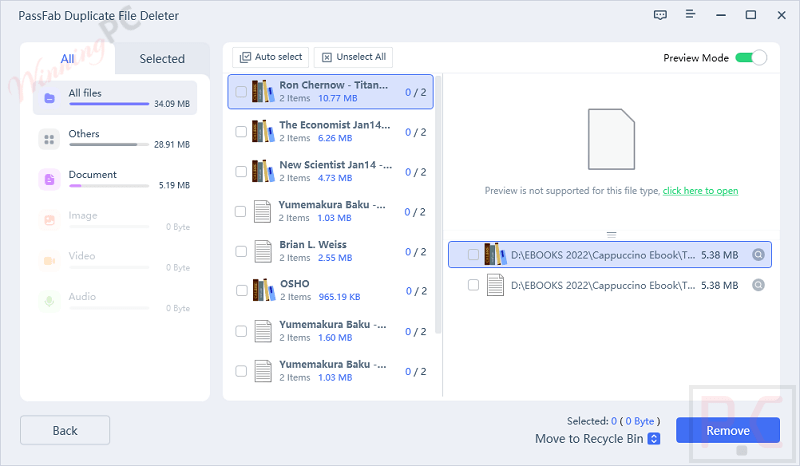Select the Ron Chernow - Titan row

click(330, 91)
